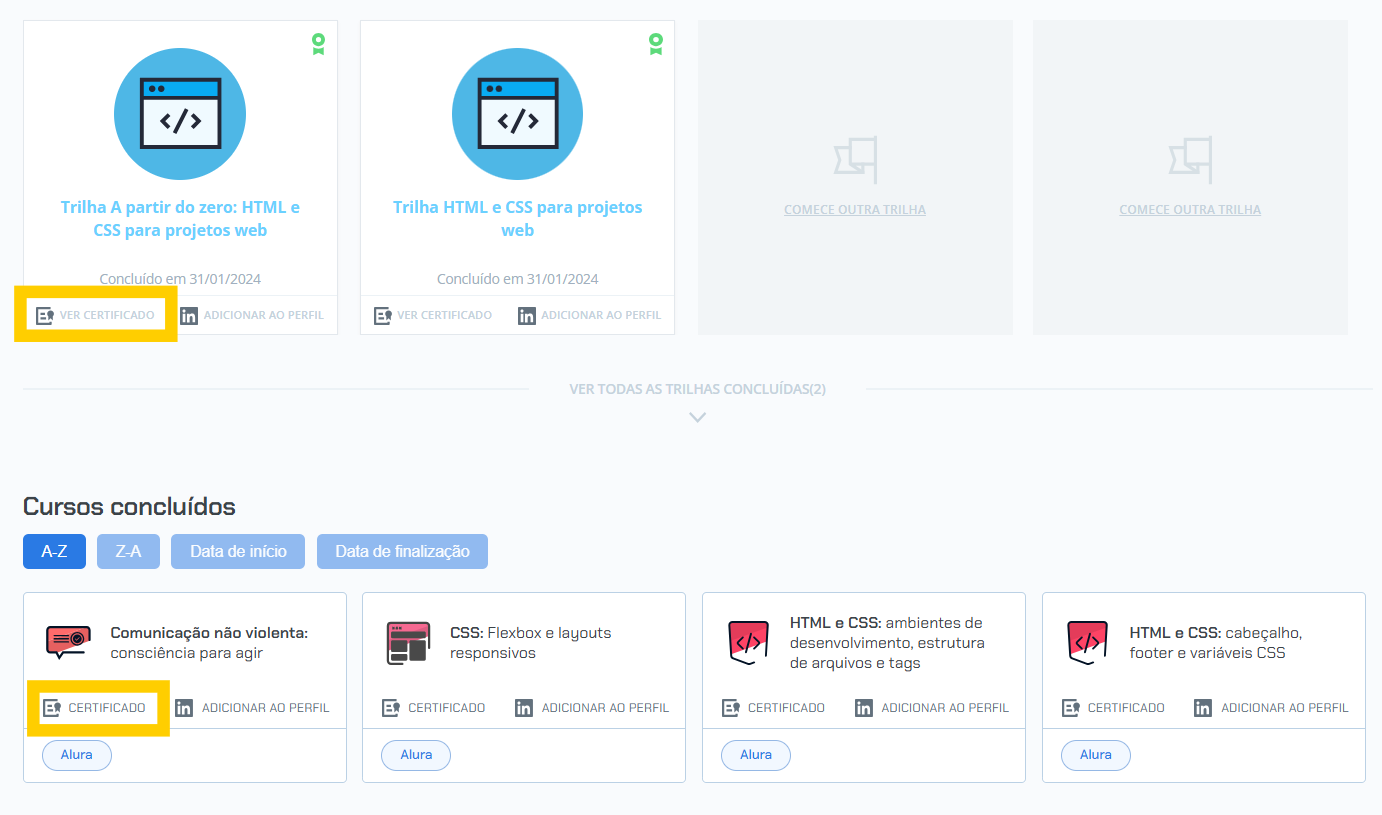The height and width of the screenshot is (815, 1382).
Task: Click the certificate icon on the second trail card
Action: point(383,315)
